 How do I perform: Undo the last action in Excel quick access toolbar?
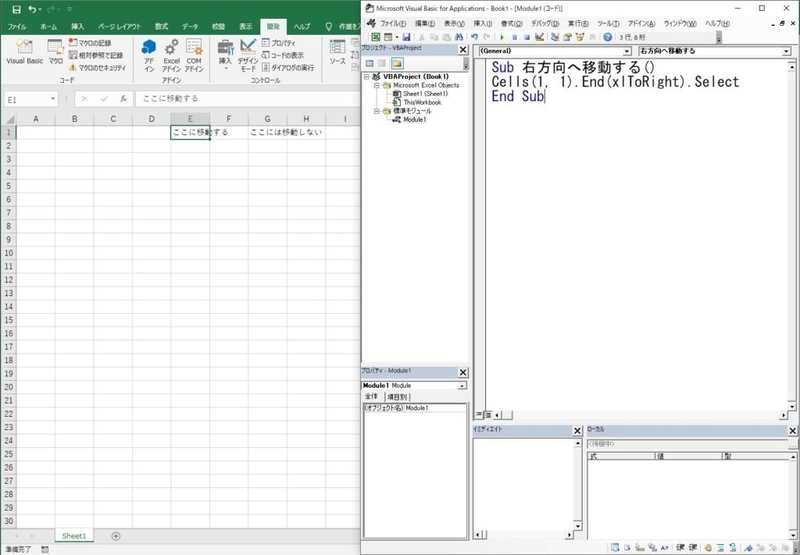tap(33, 9)
